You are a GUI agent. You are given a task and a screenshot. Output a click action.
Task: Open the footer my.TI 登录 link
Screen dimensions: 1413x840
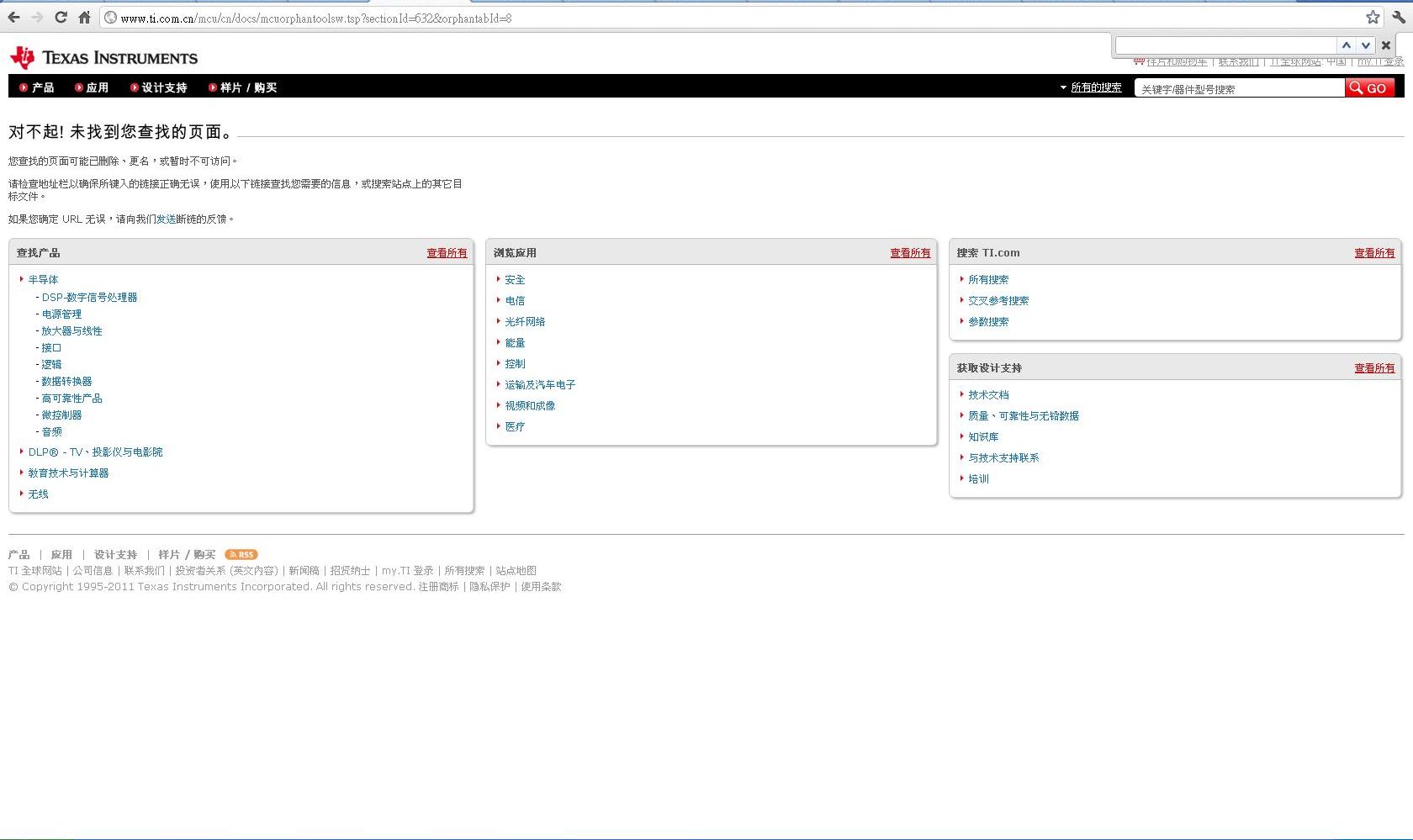point(408,571)
